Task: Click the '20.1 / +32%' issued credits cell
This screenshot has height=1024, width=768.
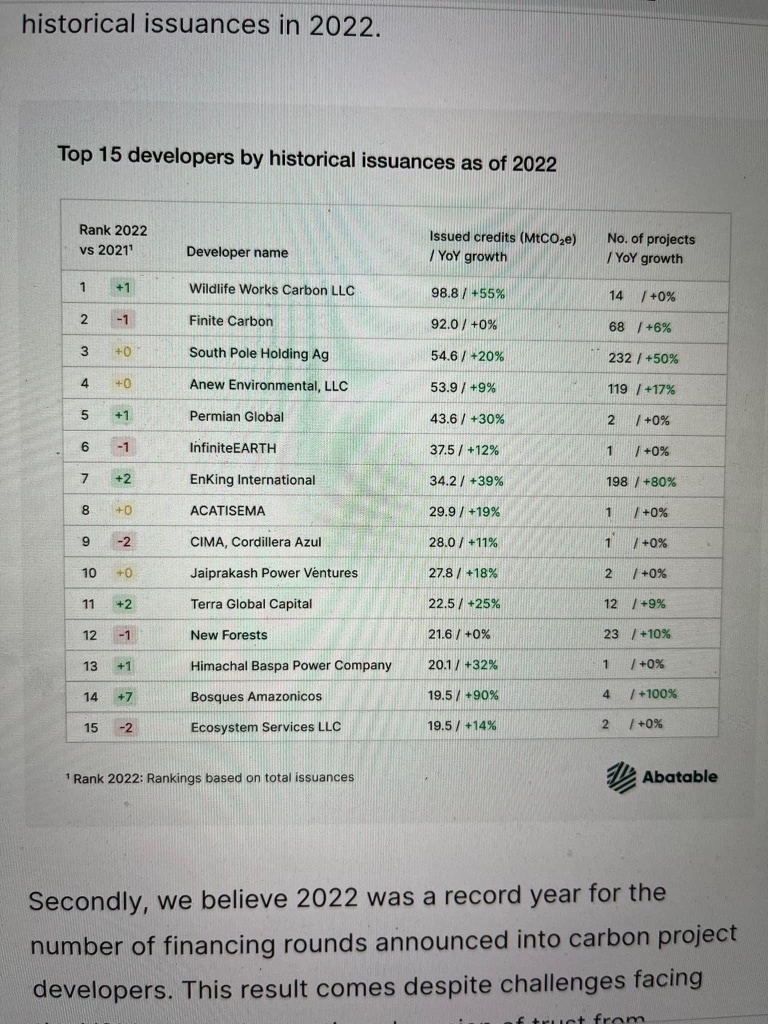Action: click(462, 665)
